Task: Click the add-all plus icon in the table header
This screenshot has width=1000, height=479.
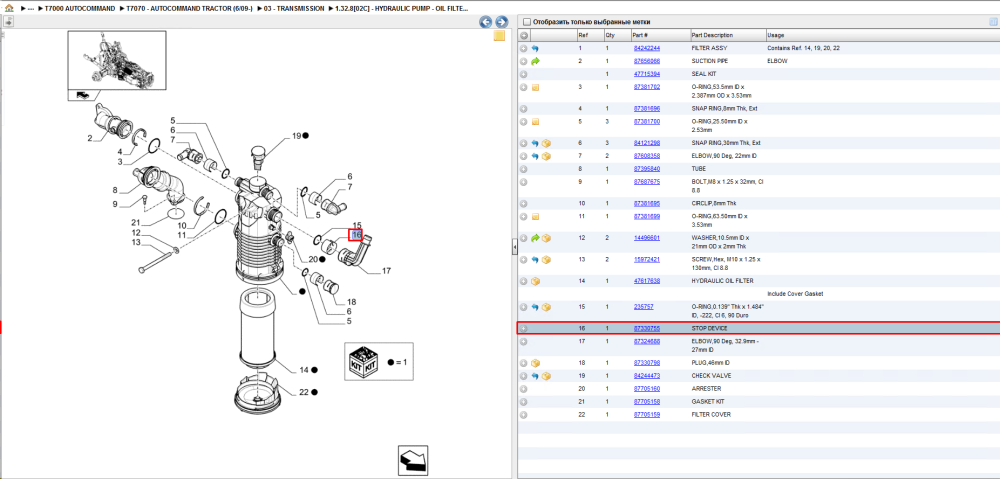Action: 524,35
